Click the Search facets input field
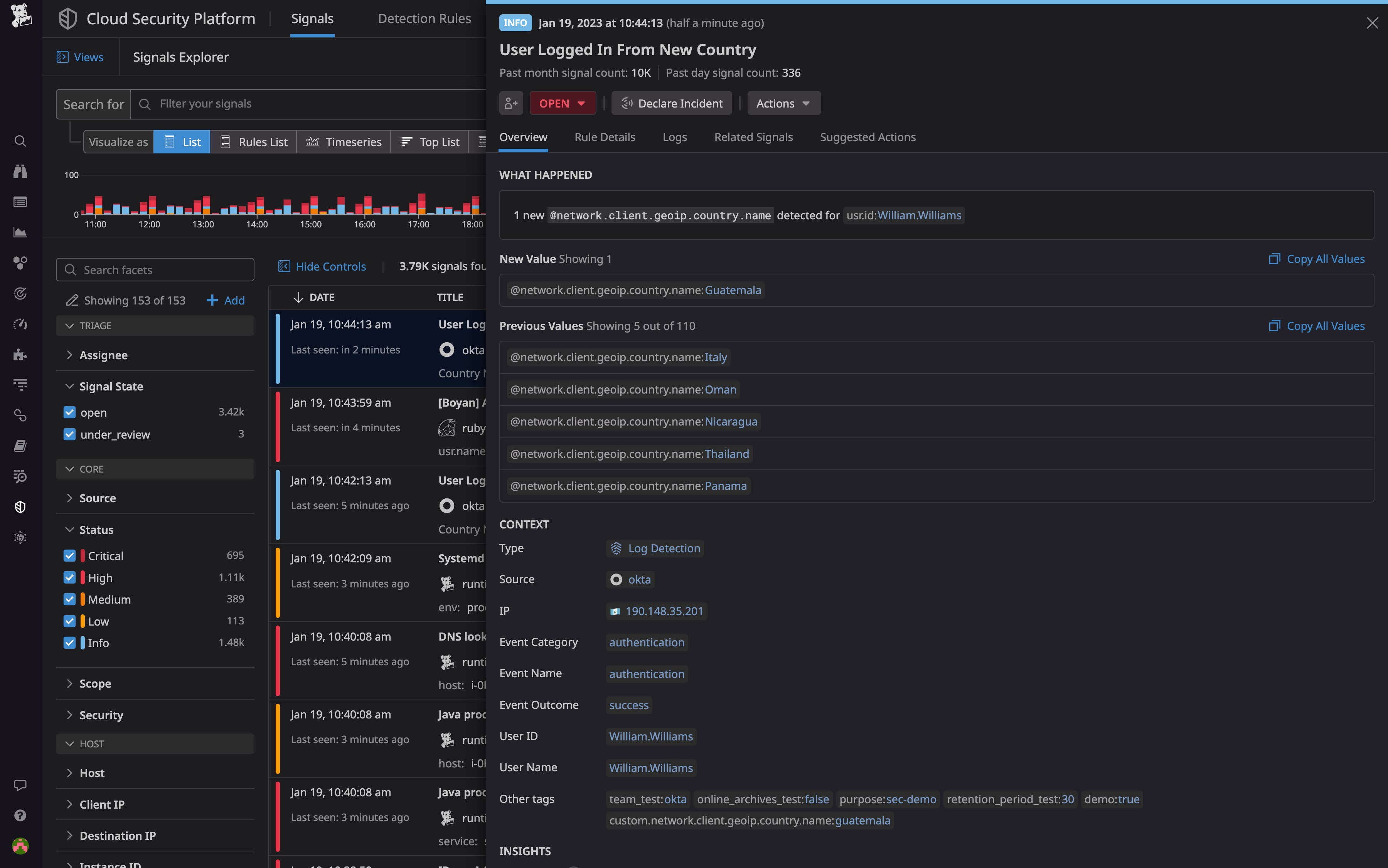Image resolution: width=1388 pixels, height=868 pixels. pos(155,270)
